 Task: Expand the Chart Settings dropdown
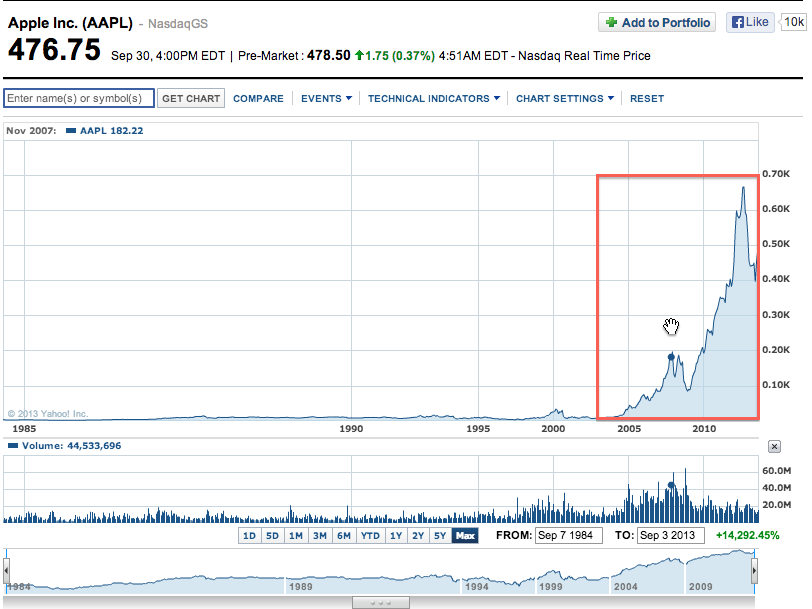point(565,98)
